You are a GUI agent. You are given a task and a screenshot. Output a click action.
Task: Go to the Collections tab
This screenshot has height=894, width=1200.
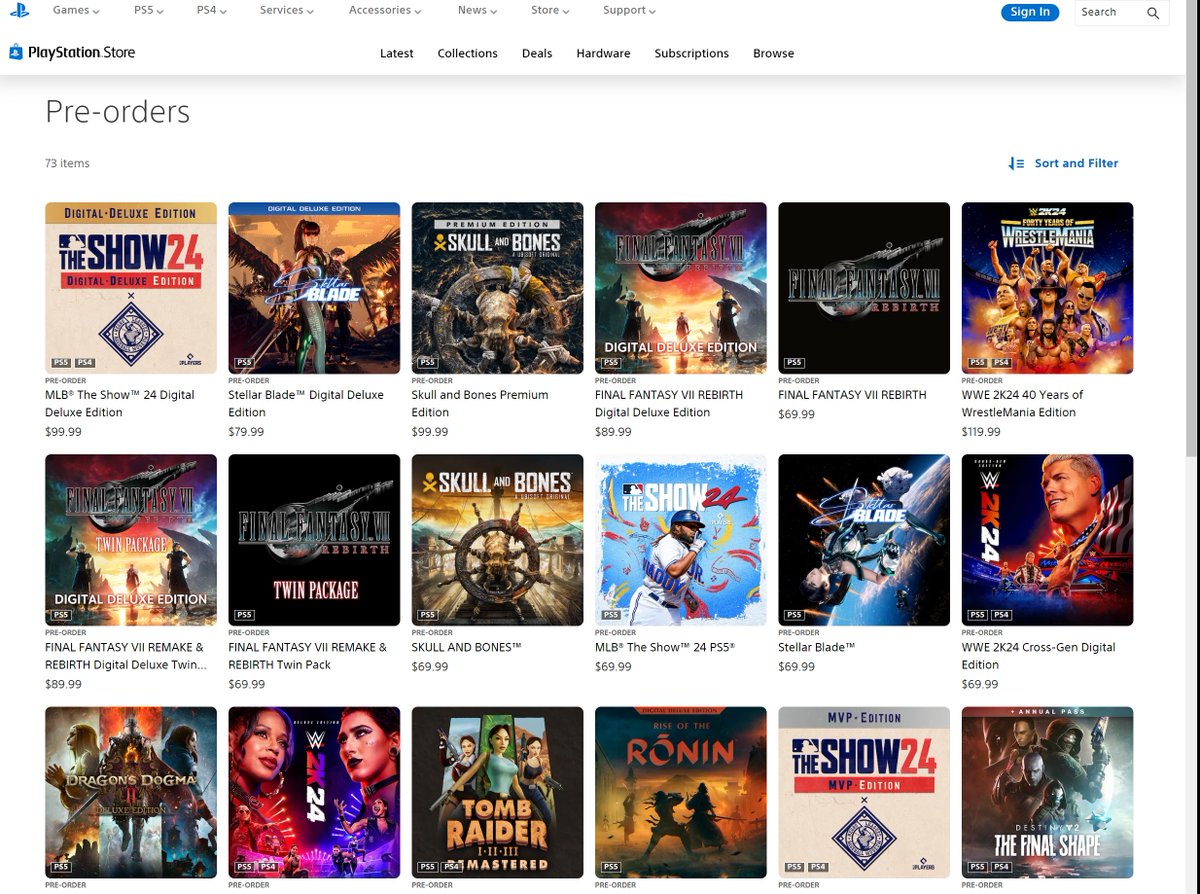[467, 53]
